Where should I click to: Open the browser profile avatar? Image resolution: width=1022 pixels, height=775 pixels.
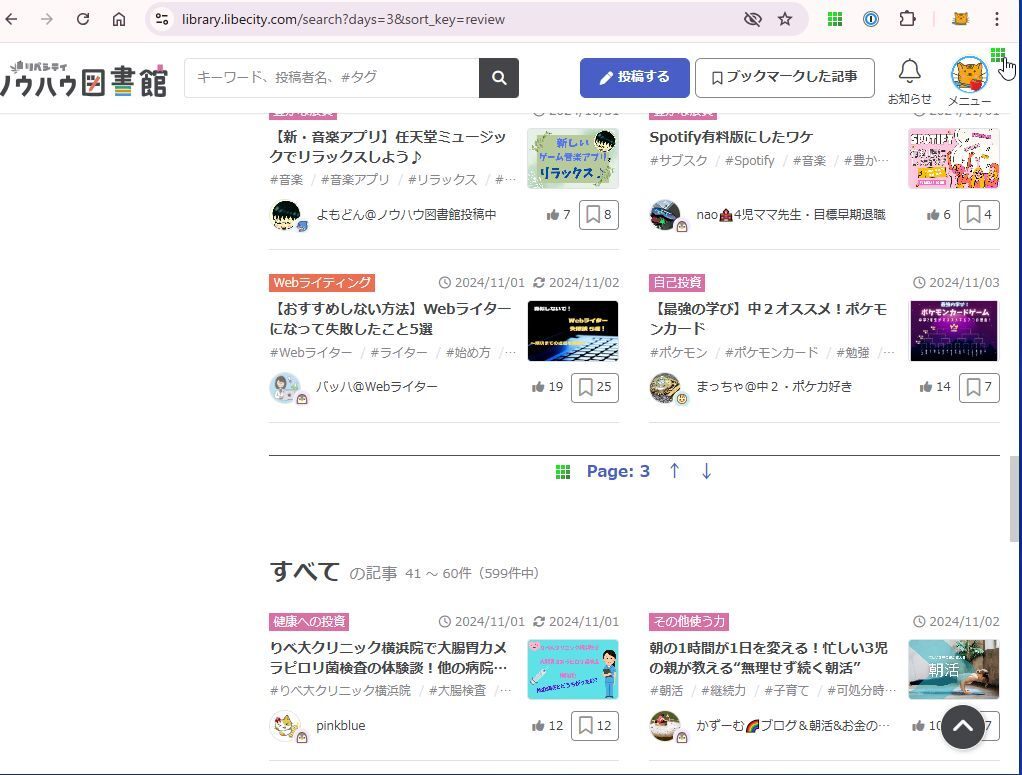tap(960, 19)
